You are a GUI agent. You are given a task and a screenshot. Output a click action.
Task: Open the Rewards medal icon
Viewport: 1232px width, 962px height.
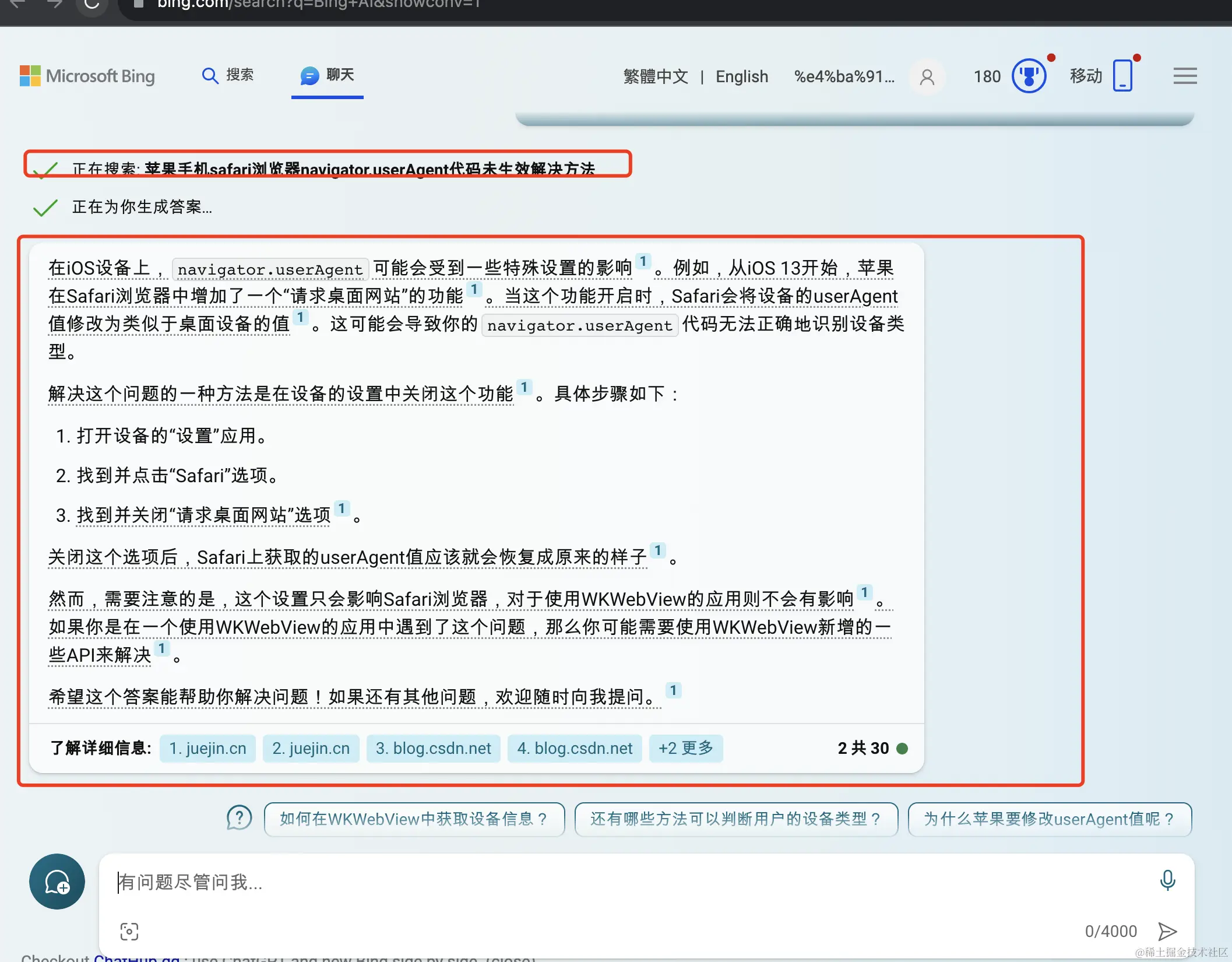click(1029, 76)
